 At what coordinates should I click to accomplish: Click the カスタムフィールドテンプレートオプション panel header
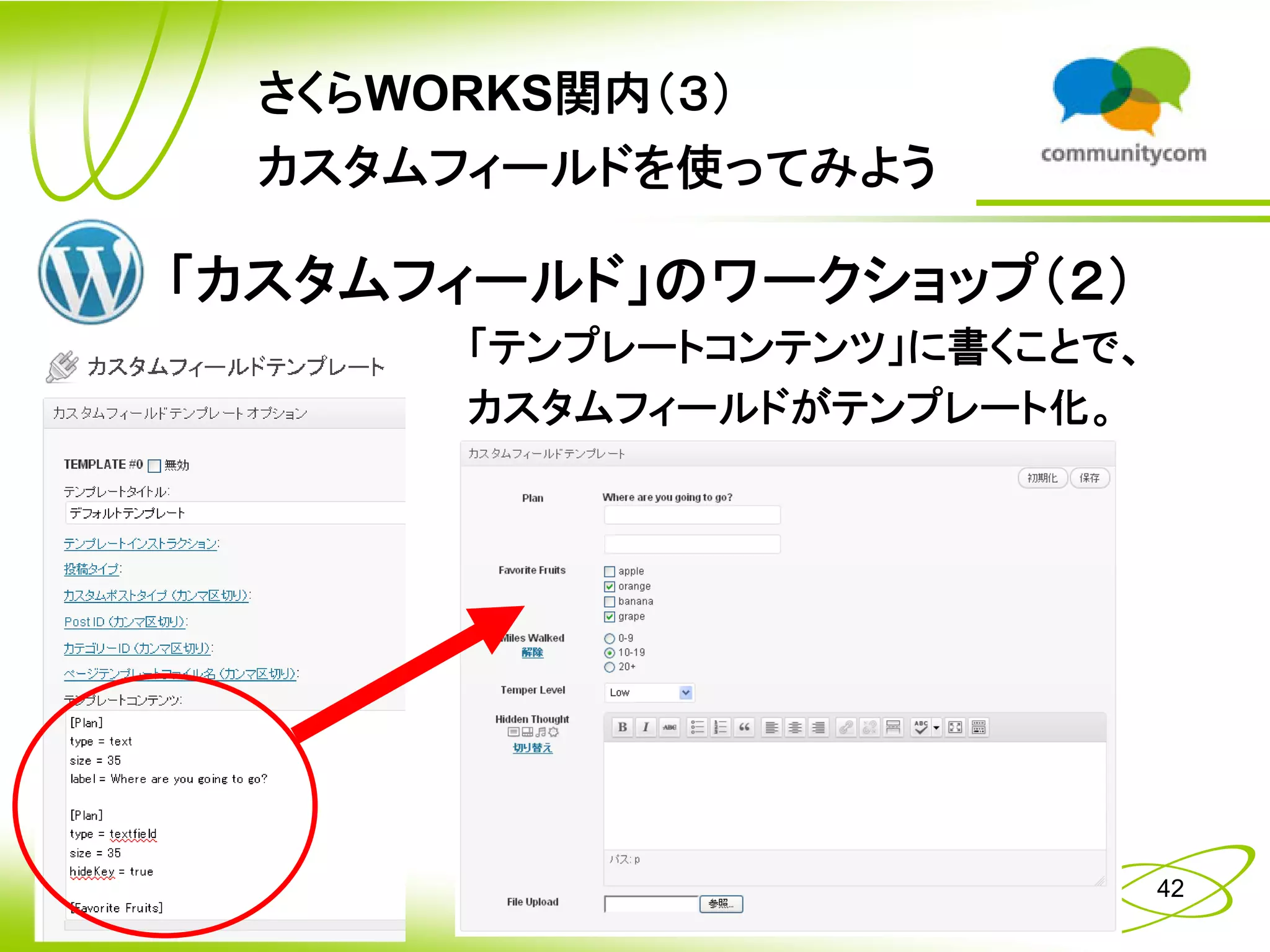tap(224, 413)
